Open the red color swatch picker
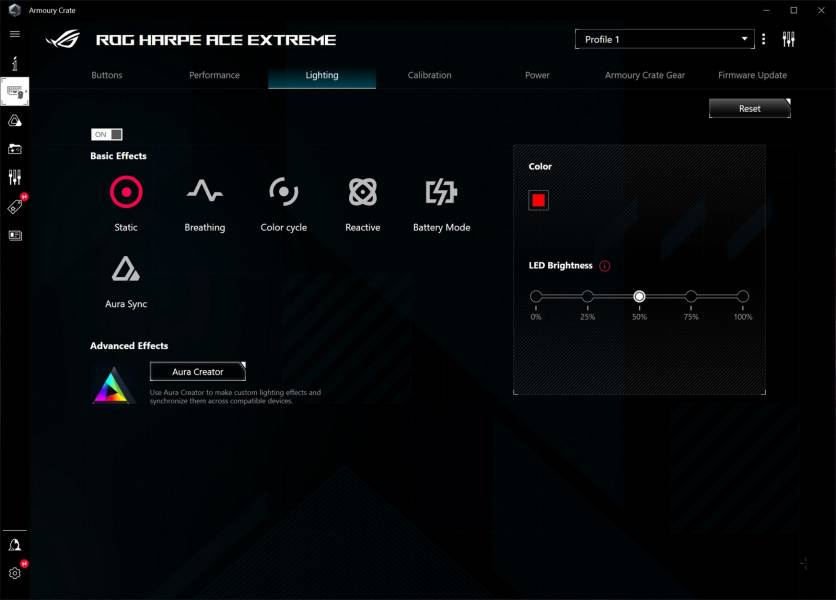This screenshot has width=836, height=600. pos(538,201)
